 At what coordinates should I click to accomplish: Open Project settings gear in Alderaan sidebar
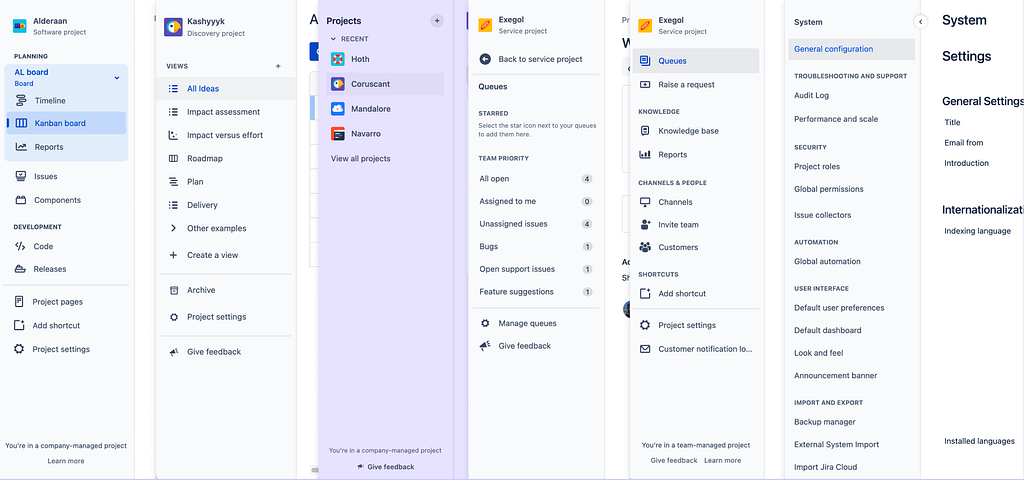click(x=20, y=349)
